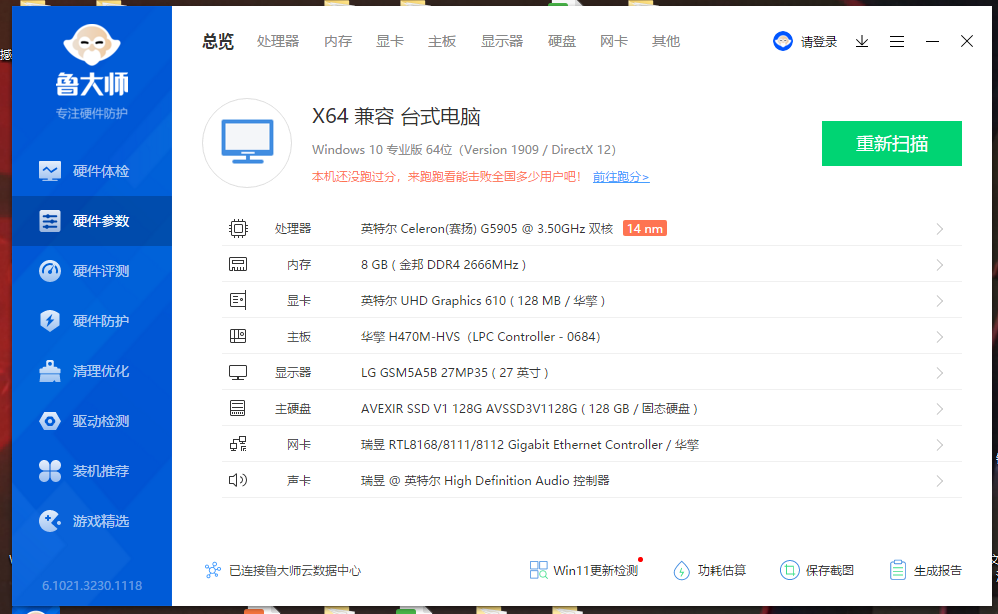Viewport: 998px width, 614px height.
Task: Open 装机推荐 recommendations
Action: coord(92,471)
